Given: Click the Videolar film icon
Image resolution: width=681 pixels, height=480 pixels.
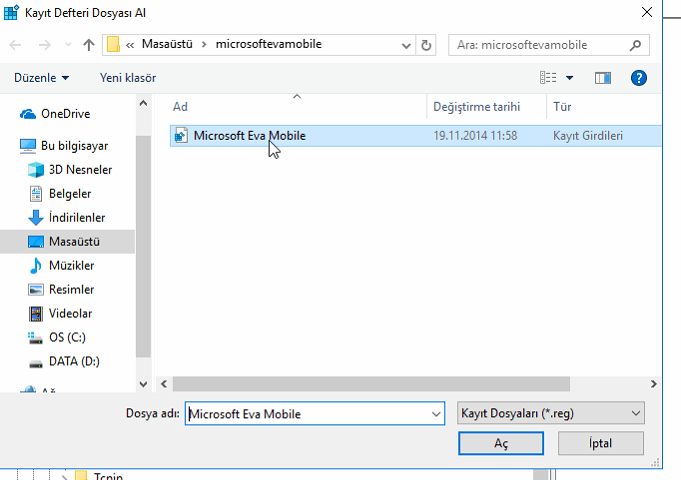Looking at the screenshot, I should pyautogui.click(x=36, y=313).
